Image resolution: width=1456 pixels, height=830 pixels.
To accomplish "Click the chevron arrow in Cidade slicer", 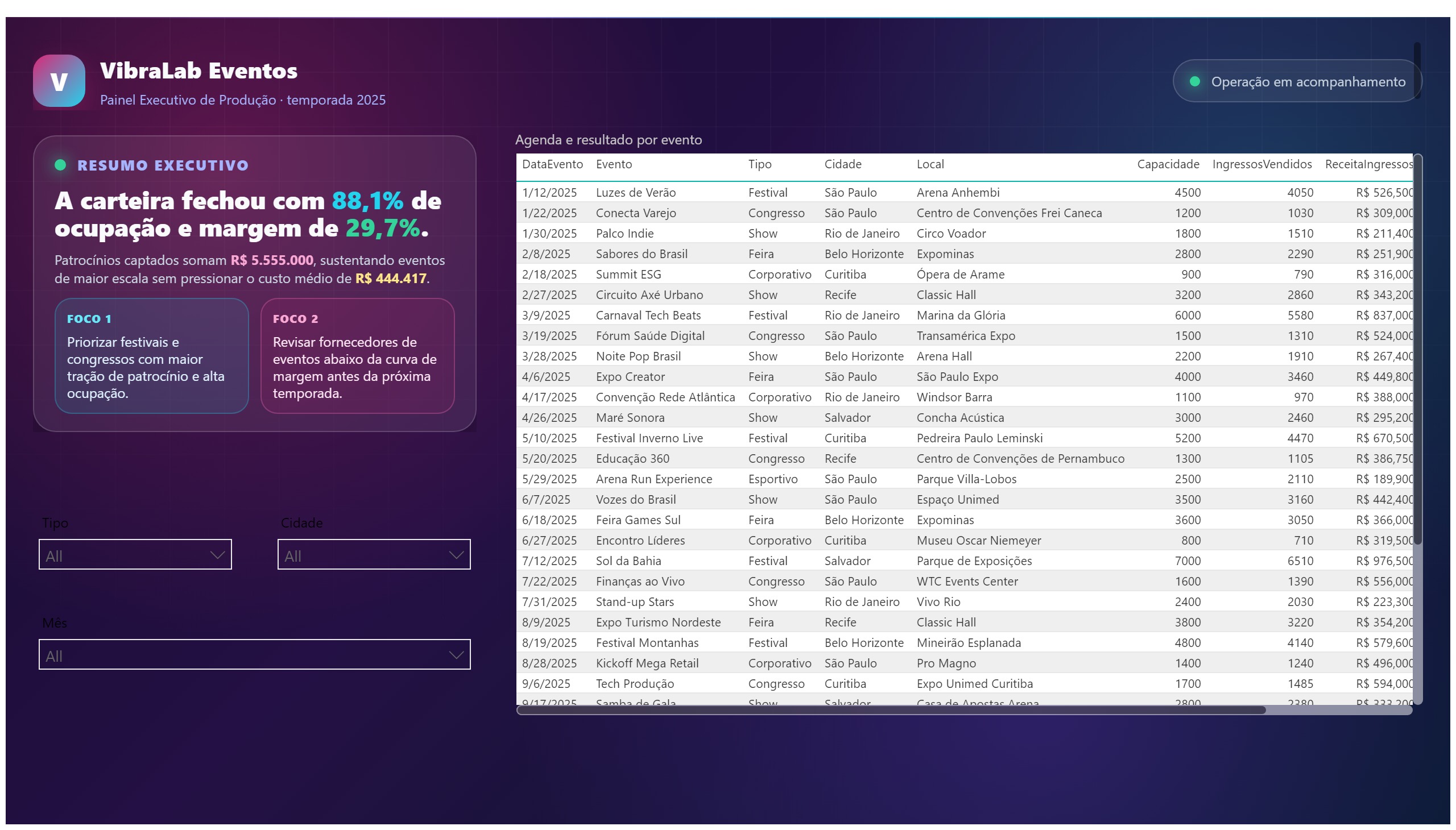I will (456, 555).
